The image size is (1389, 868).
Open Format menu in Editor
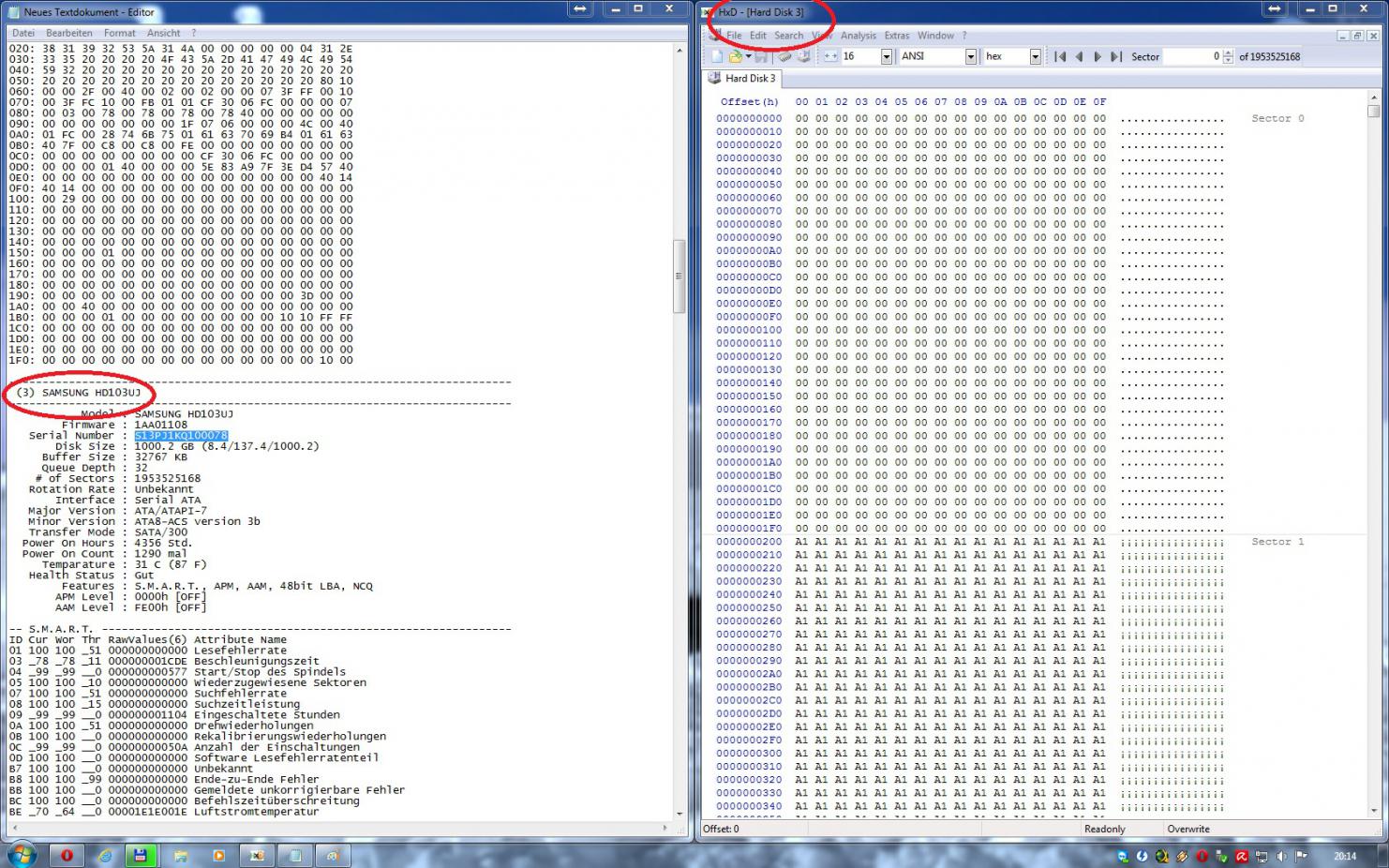120,33
